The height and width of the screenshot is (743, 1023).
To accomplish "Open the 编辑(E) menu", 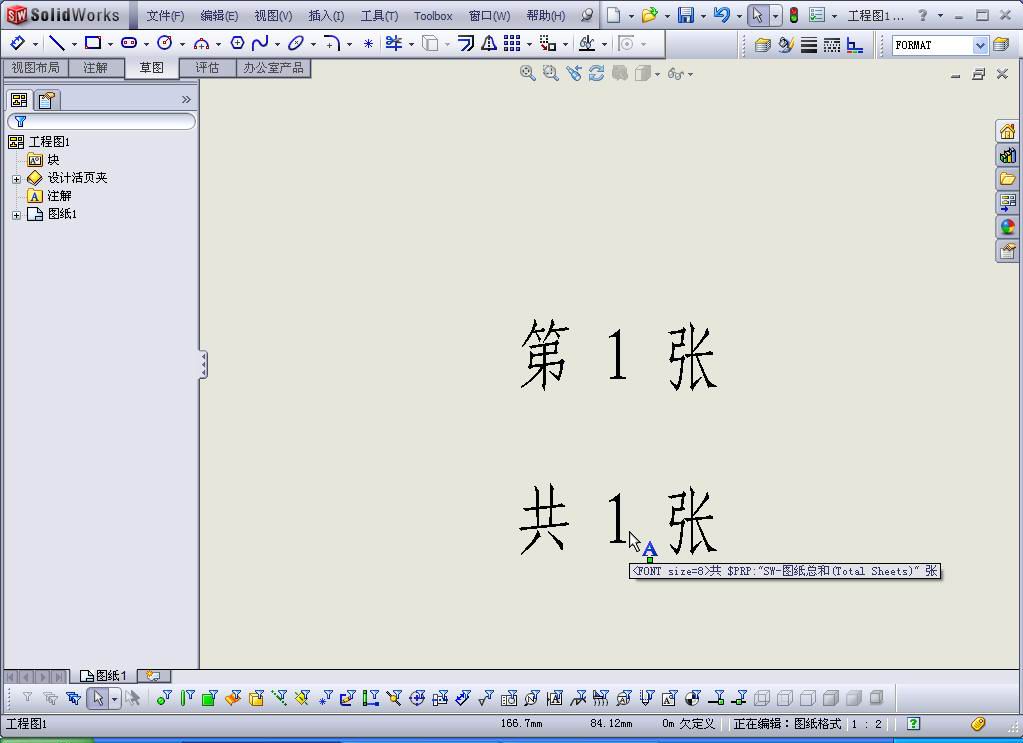I will pyautogui.click(x=219, y=16).
